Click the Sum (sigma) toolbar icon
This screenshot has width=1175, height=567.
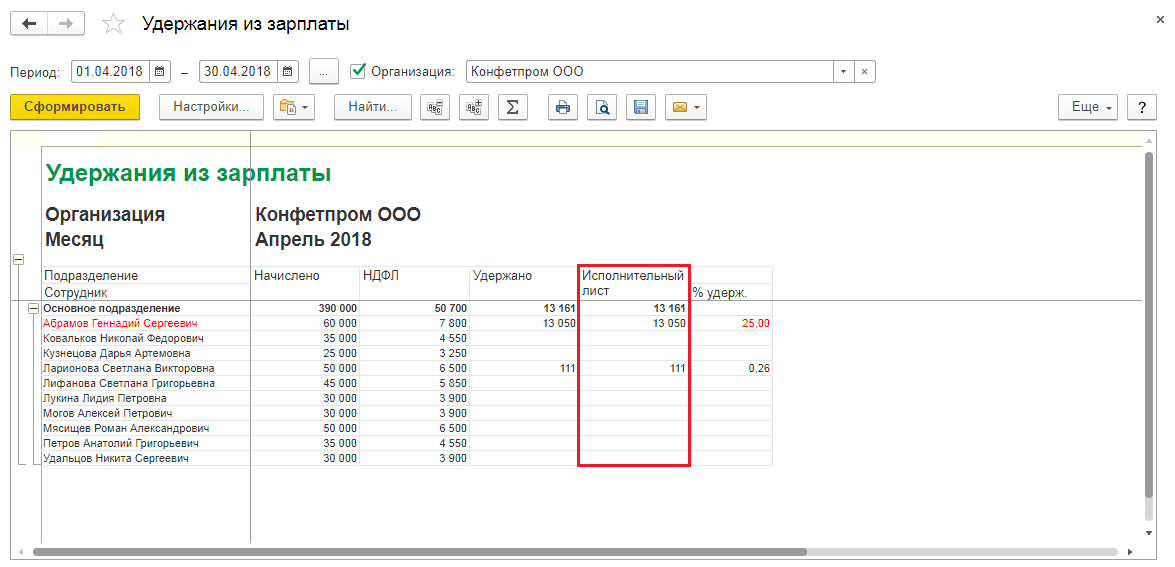coord(512,107)
